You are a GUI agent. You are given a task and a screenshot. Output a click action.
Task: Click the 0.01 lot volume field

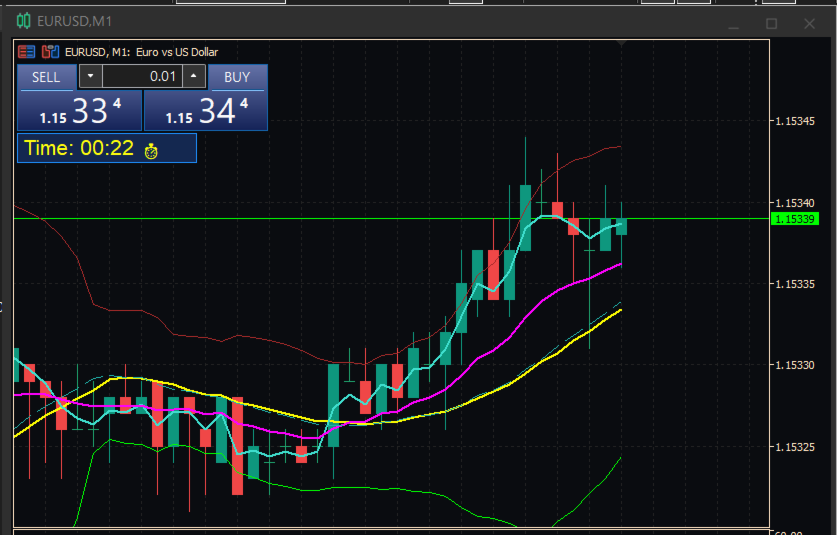click(x=143, y=76)
